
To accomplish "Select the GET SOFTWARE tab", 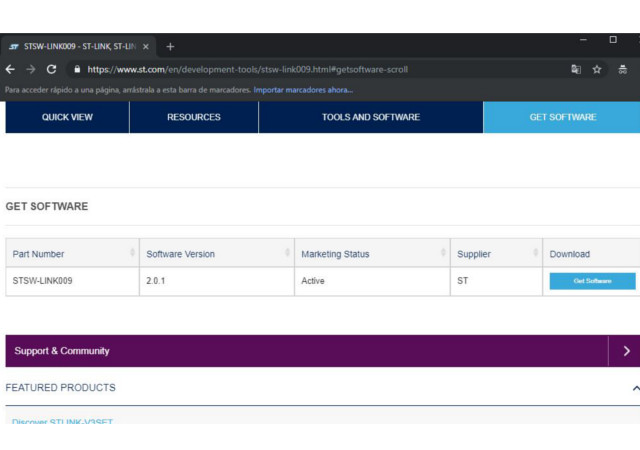I will click(562, 117).
